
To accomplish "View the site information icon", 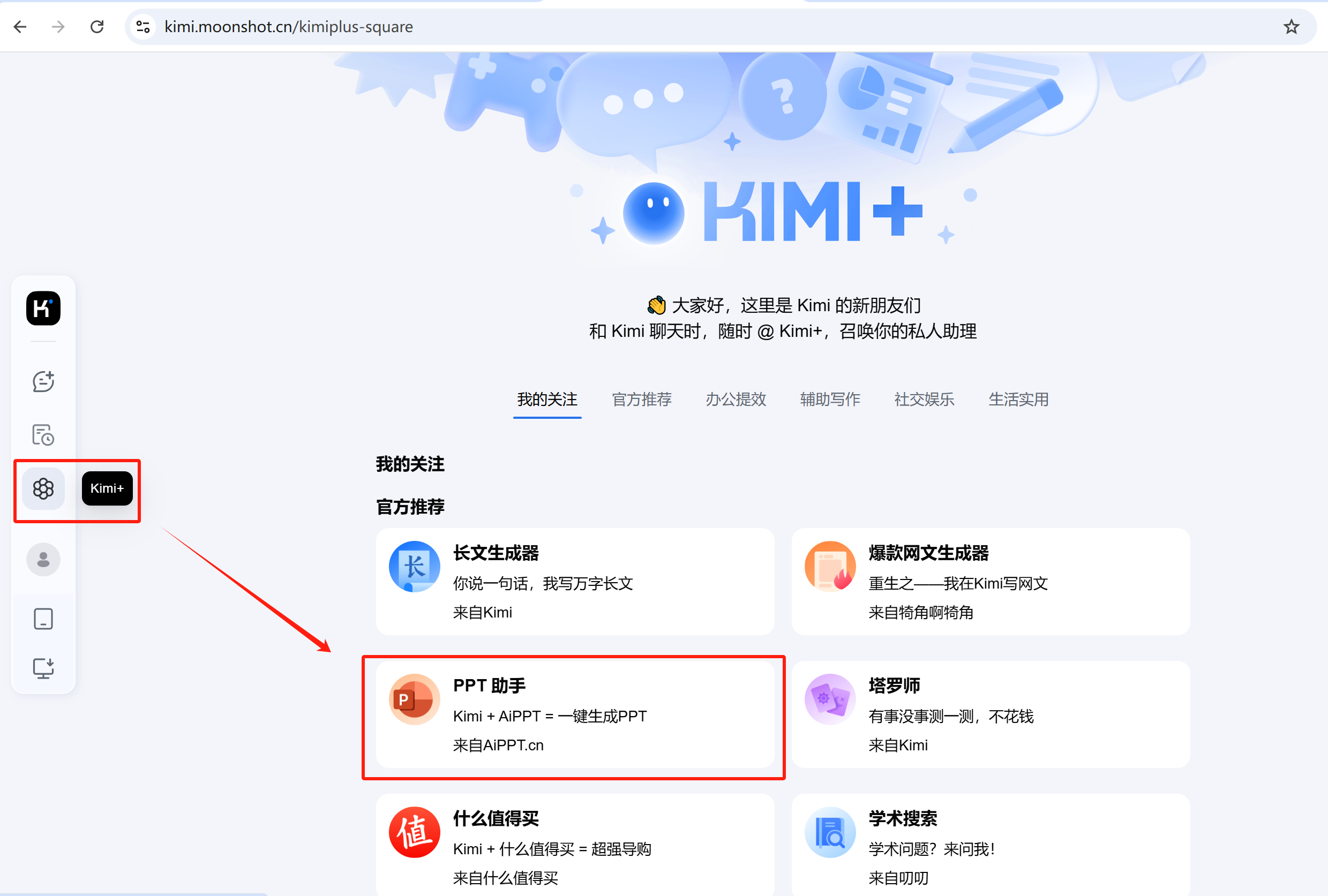I will tap(143, 27).
